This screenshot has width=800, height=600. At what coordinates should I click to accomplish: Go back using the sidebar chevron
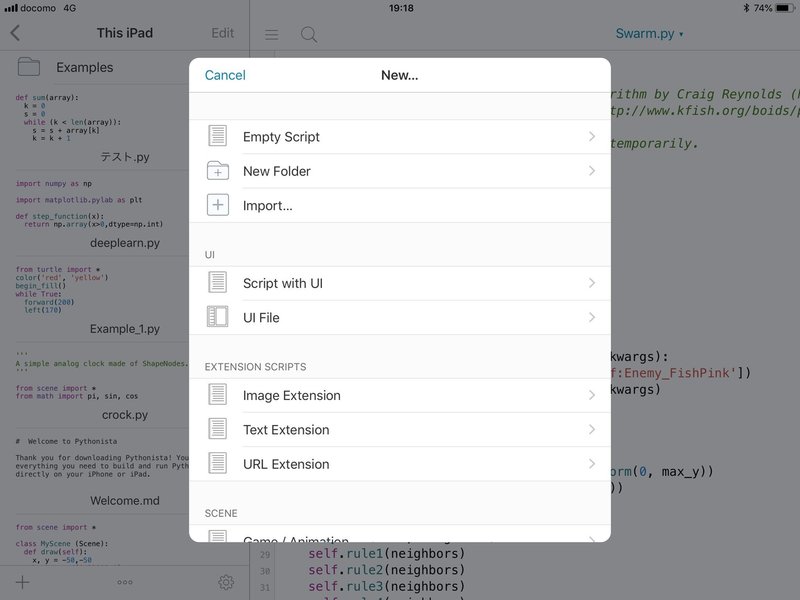(15, 33)
